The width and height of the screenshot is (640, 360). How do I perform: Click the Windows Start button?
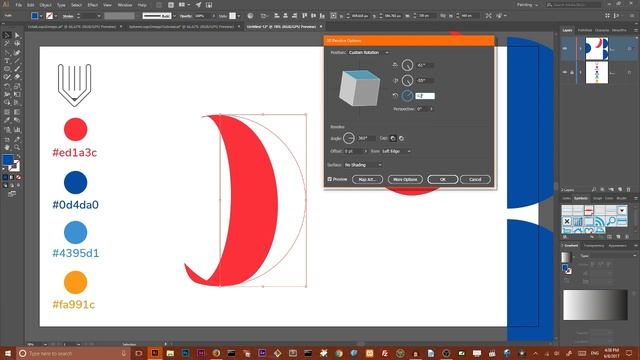[8, 353]
